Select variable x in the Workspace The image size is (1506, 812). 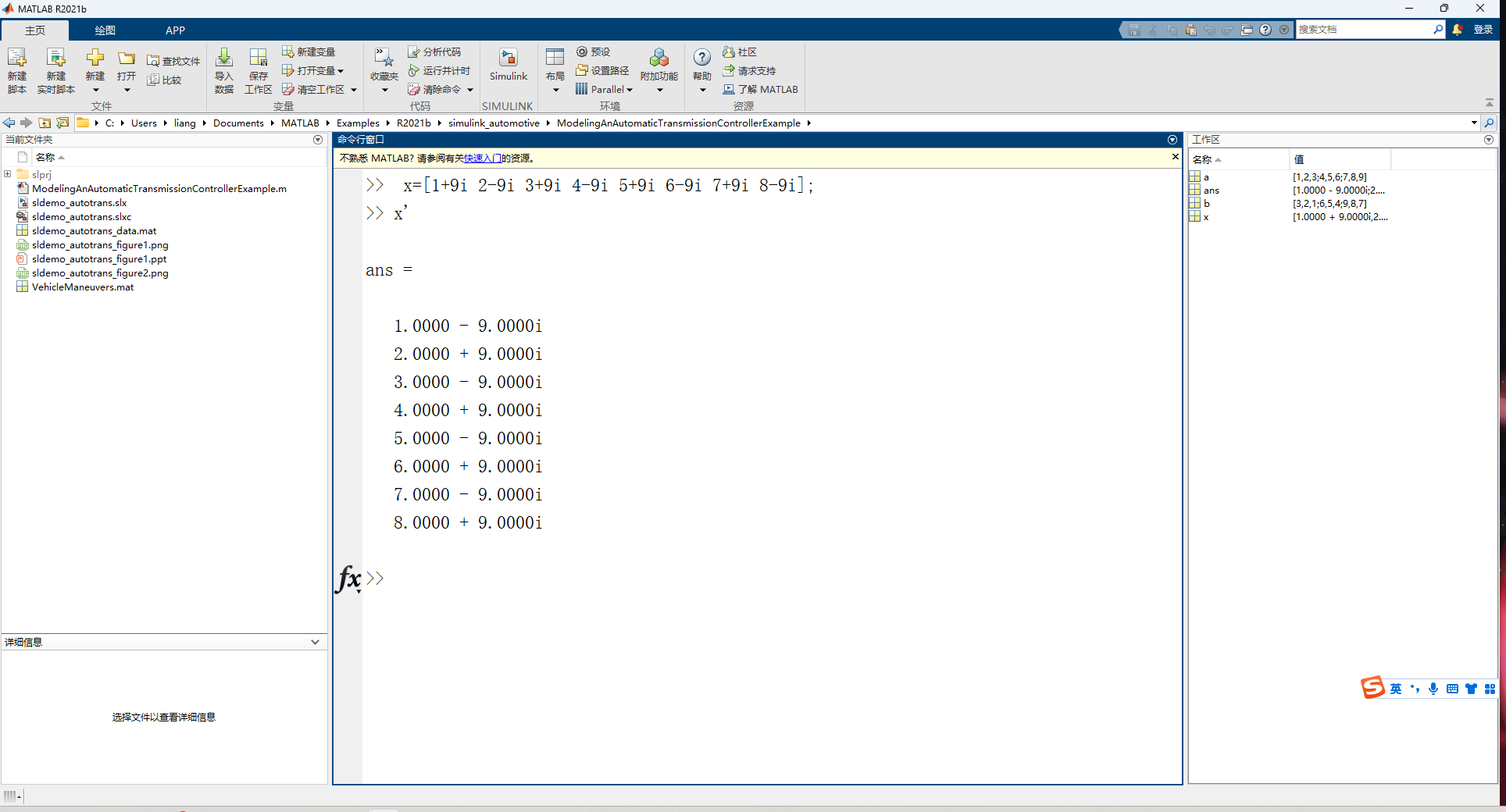coord(1206,216)
